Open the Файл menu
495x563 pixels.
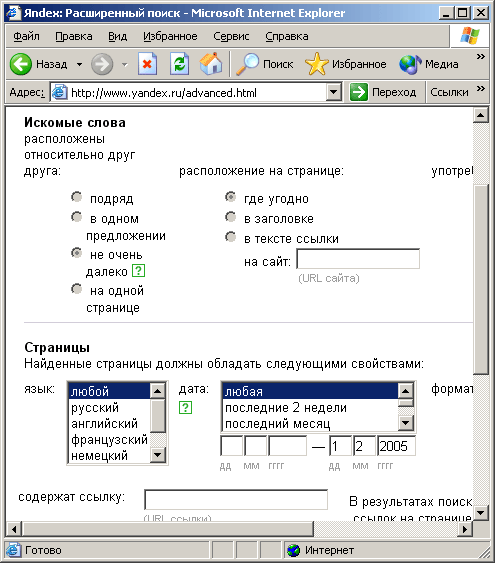27,36
